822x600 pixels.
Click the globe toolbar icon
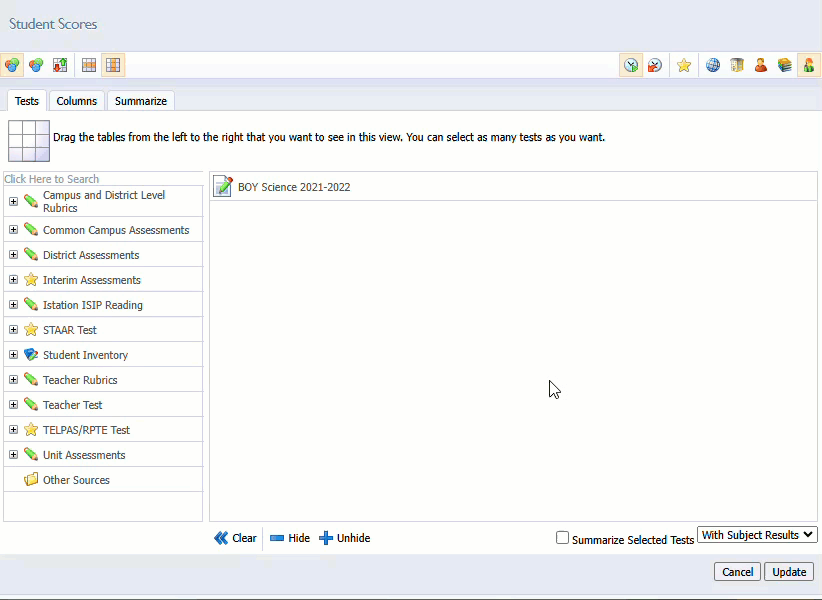713,65
